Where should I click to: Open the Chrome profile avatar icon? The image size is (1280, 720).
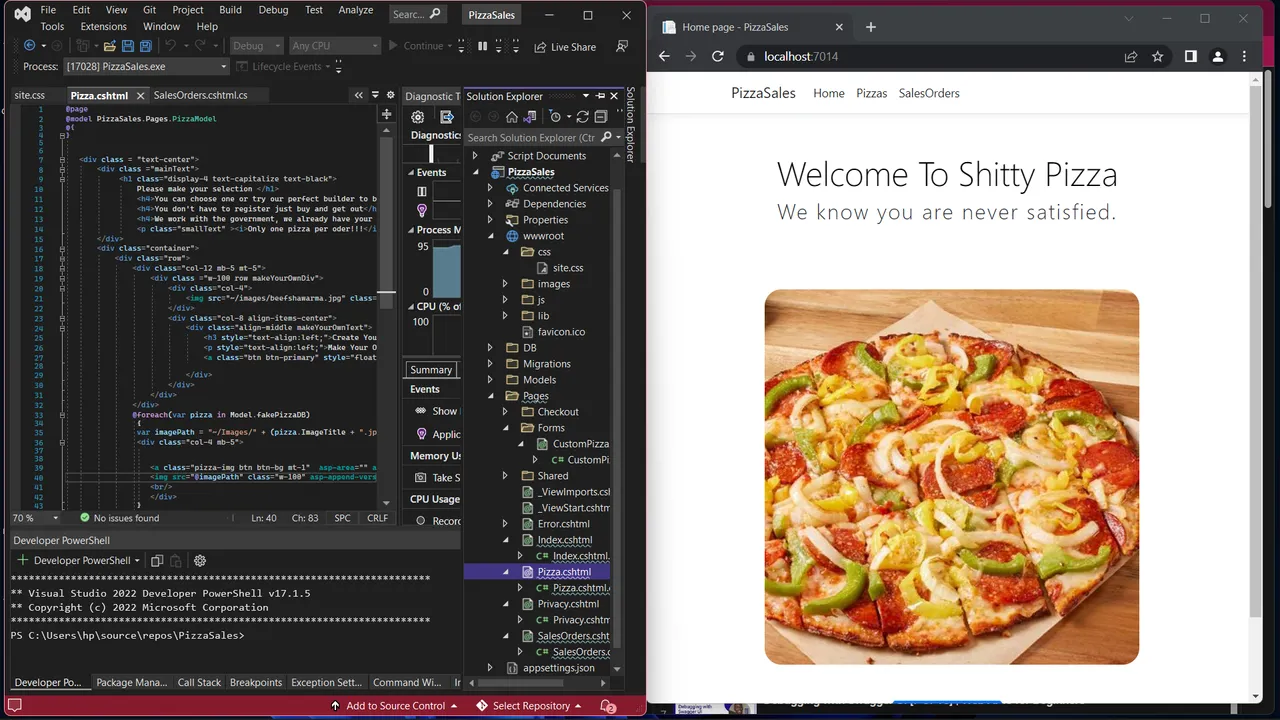pyautogui.click(x=1218, y=57)
